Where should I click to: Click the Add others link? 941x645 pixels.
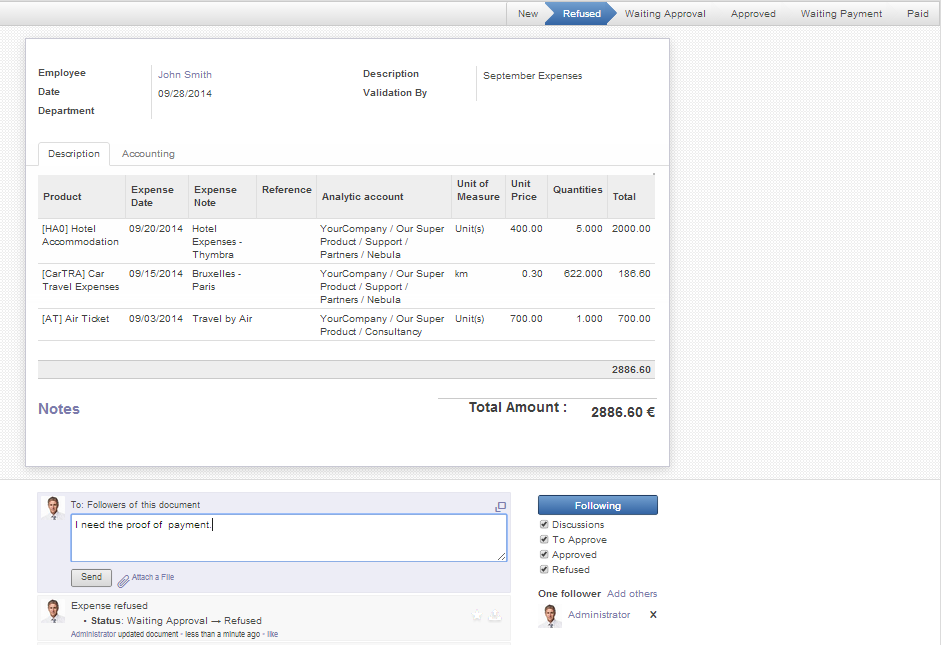[x=632, y=593]
